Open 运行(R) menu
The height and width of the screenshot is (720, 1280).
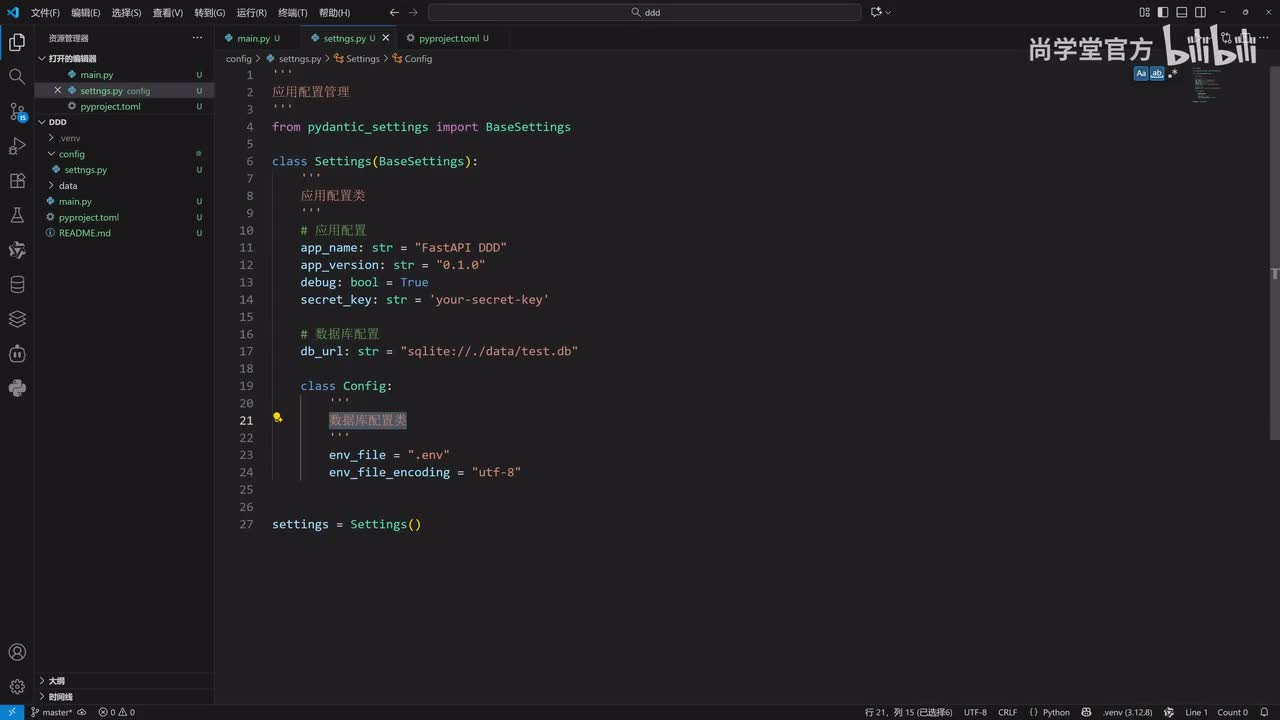pos(251,12)
